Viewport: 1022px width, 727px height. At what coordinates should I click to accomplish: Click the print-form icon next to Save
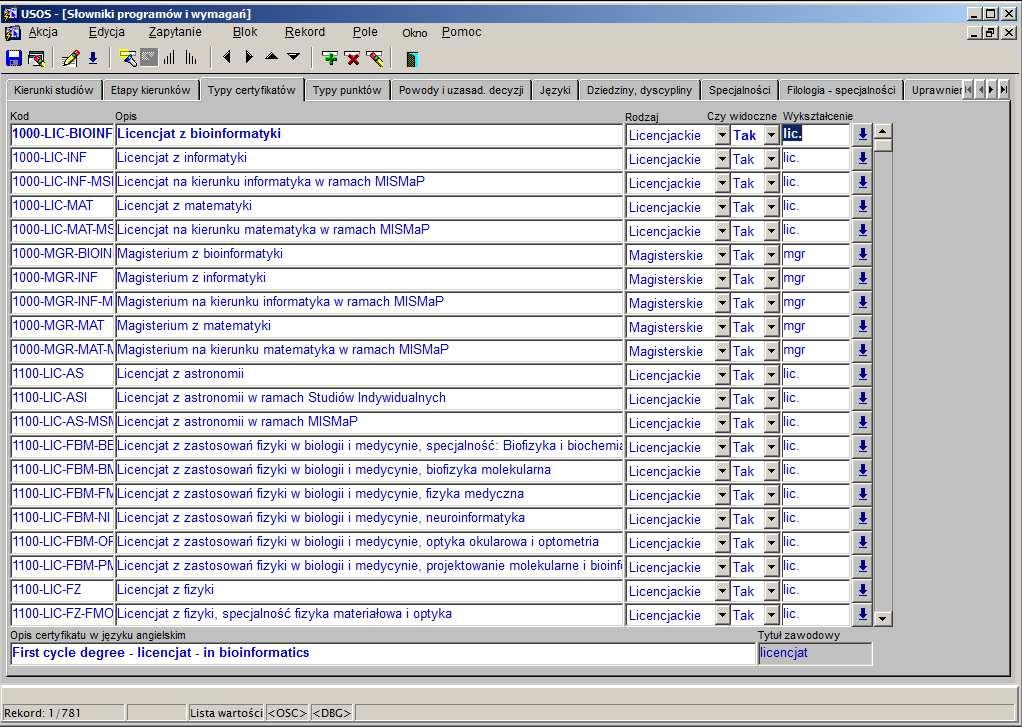pyautogui.click(x=36, y=58)
